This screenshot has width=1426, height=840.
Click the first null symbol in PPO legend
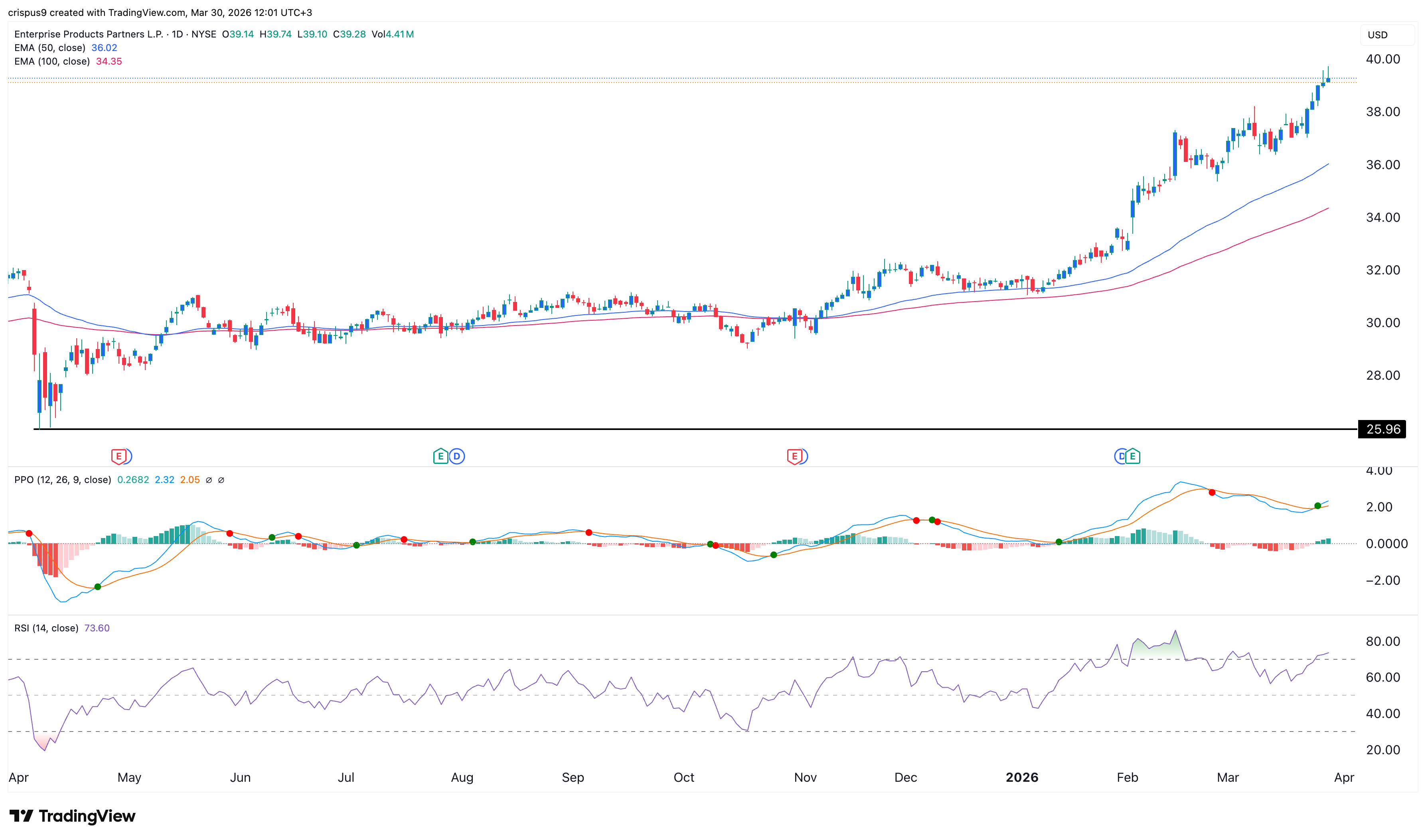tap(209, 481)
